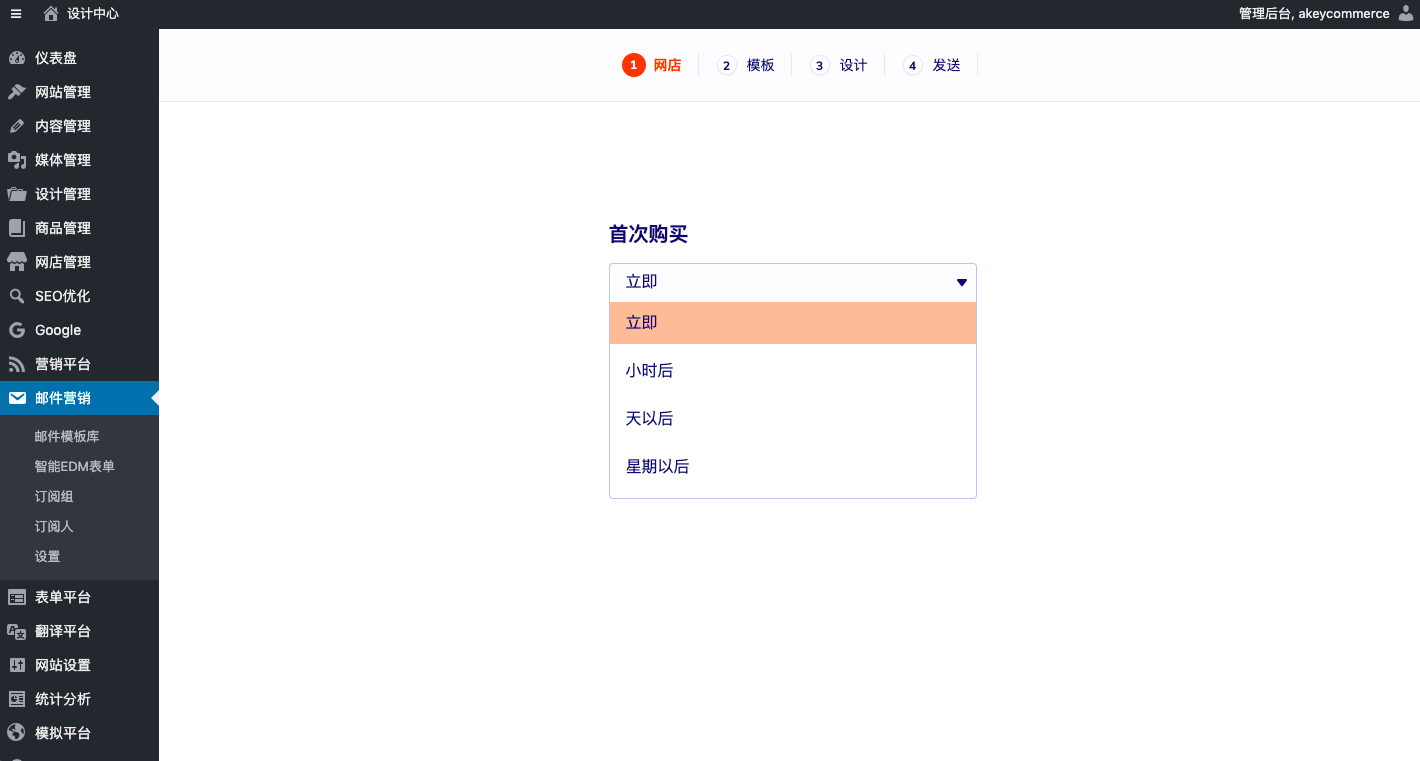Viewport: 1420px width, 761px height.
Task: Open the 设计中心 link
Action: [x=93, y=14]
